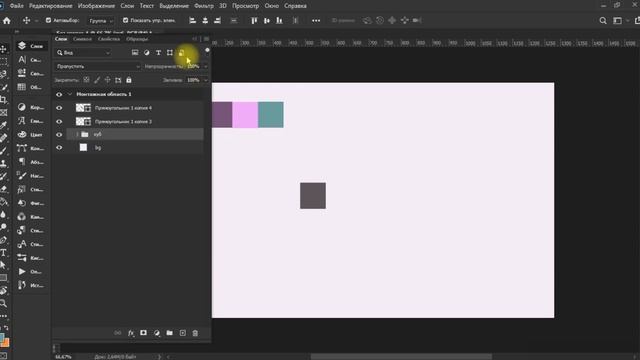Open the Фильтр menu
Screen dimensions: 640x360
204,6
